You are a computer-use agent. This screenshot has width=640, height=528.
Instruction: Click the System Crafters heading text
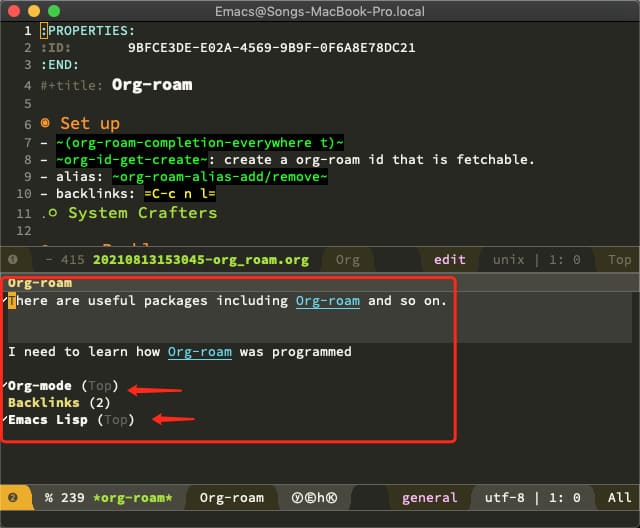coord(142,213)
